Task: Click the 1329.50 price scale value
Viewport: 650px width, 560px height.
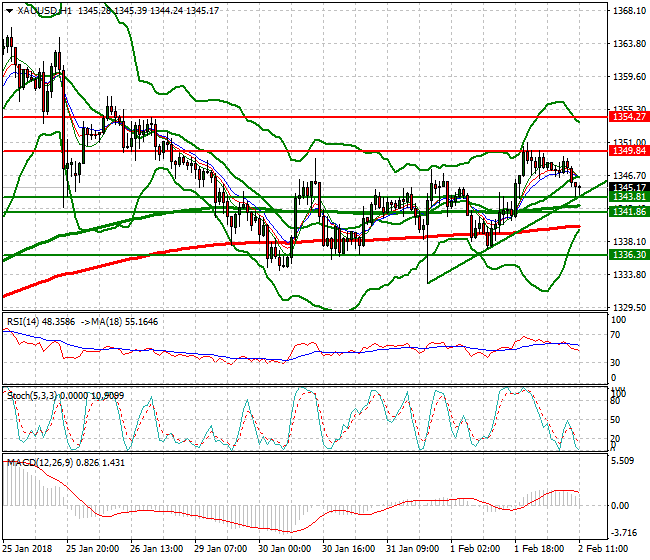Action: (629, 308)
